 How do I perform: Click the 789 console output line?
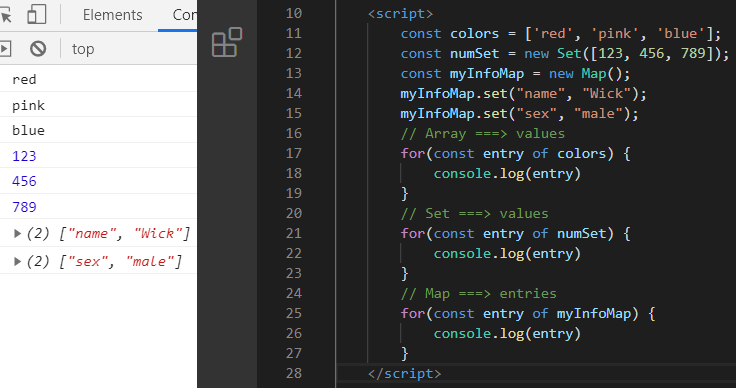click(99, 206)
